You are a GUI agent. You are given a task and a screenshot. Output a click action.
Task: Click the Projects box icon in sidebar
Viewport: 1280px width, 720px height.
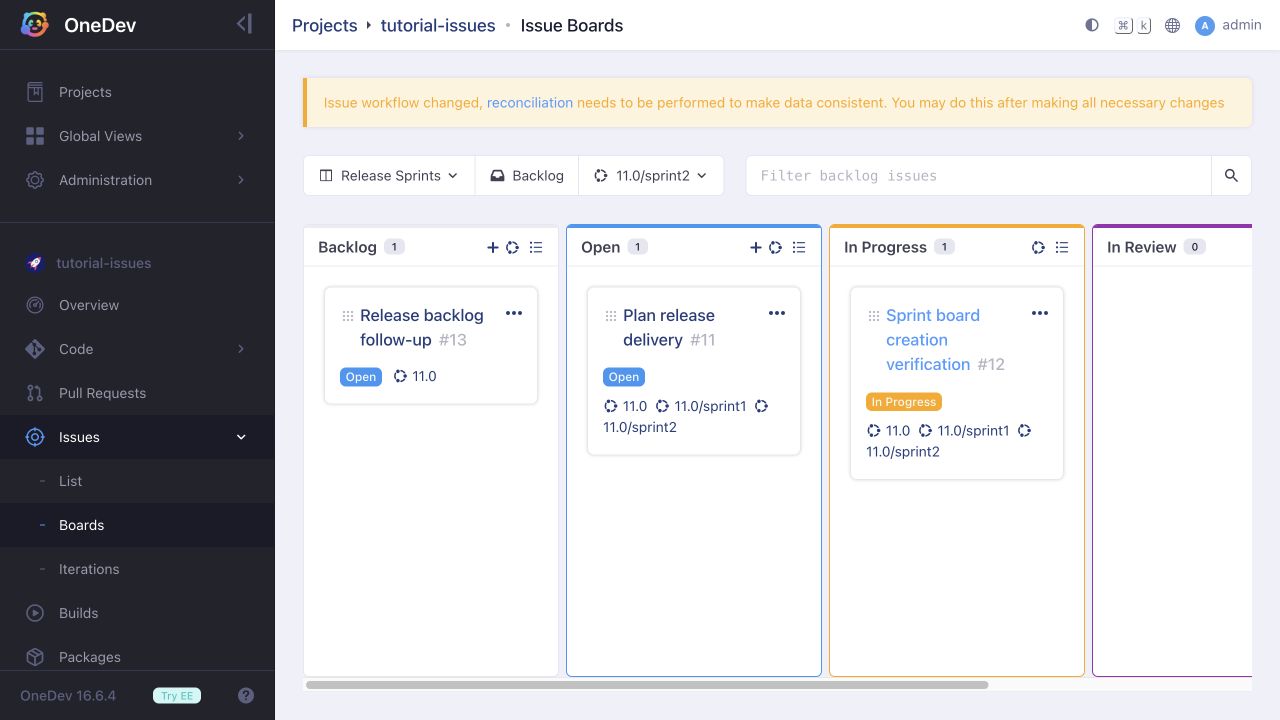(x=35, y=92)
